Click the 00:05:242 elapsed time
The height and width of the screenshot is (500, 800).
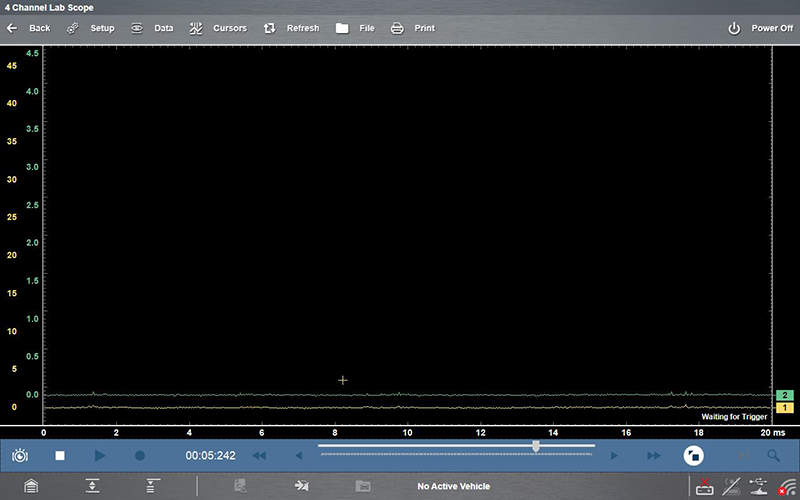pos(210,455)
